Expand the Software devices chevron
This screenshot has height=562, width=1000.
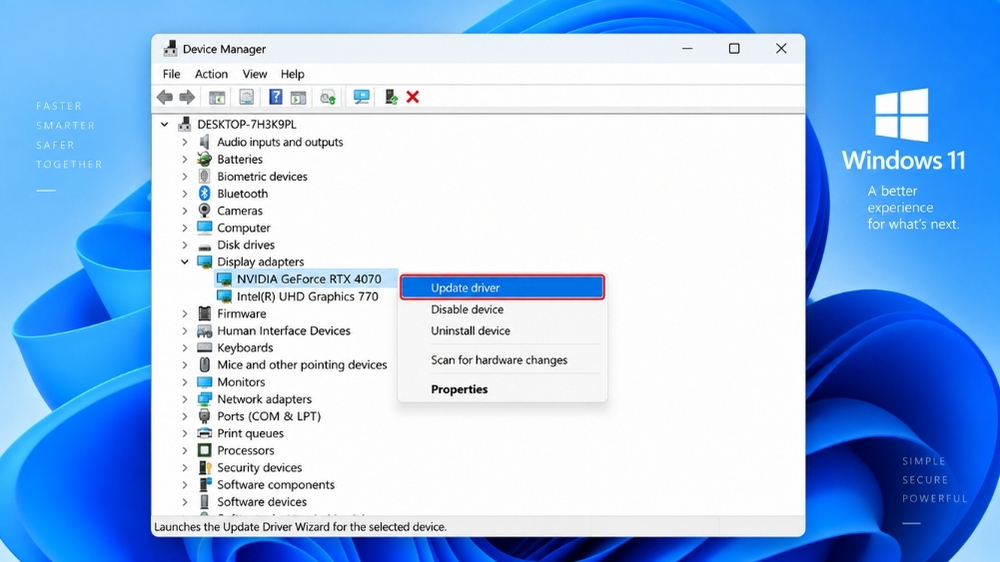tap(184, 502)
